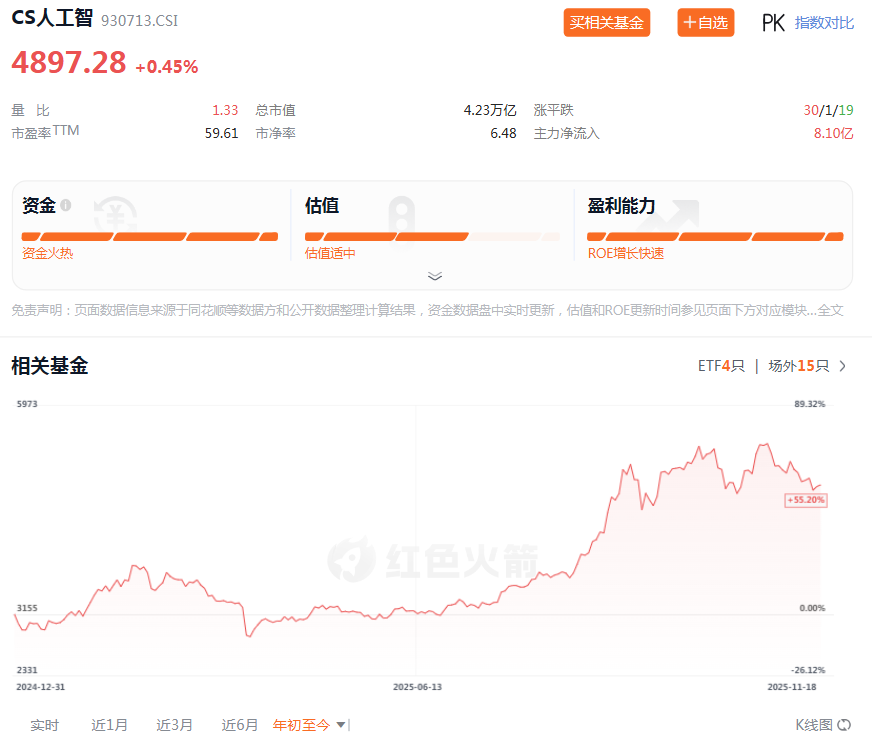Click the 市盈率 value 59.61

point(221,133)
